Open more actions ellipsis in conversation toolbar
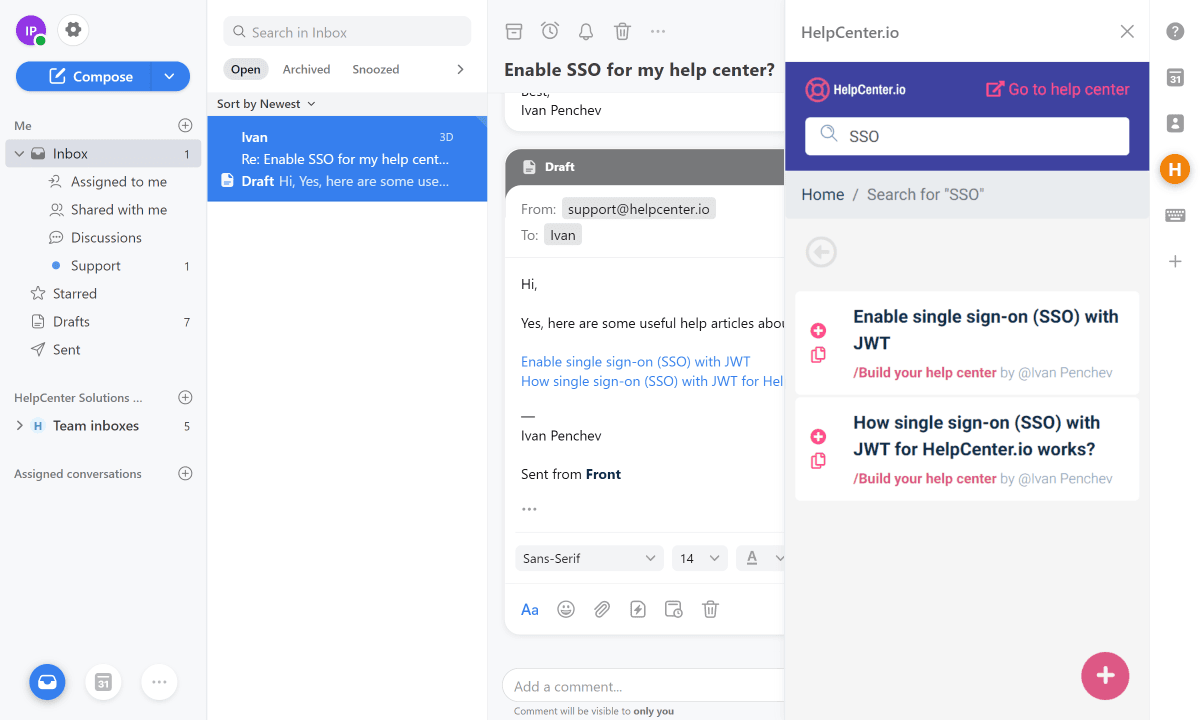Screen dimensions: 1200x720 [x=658, y=31]
